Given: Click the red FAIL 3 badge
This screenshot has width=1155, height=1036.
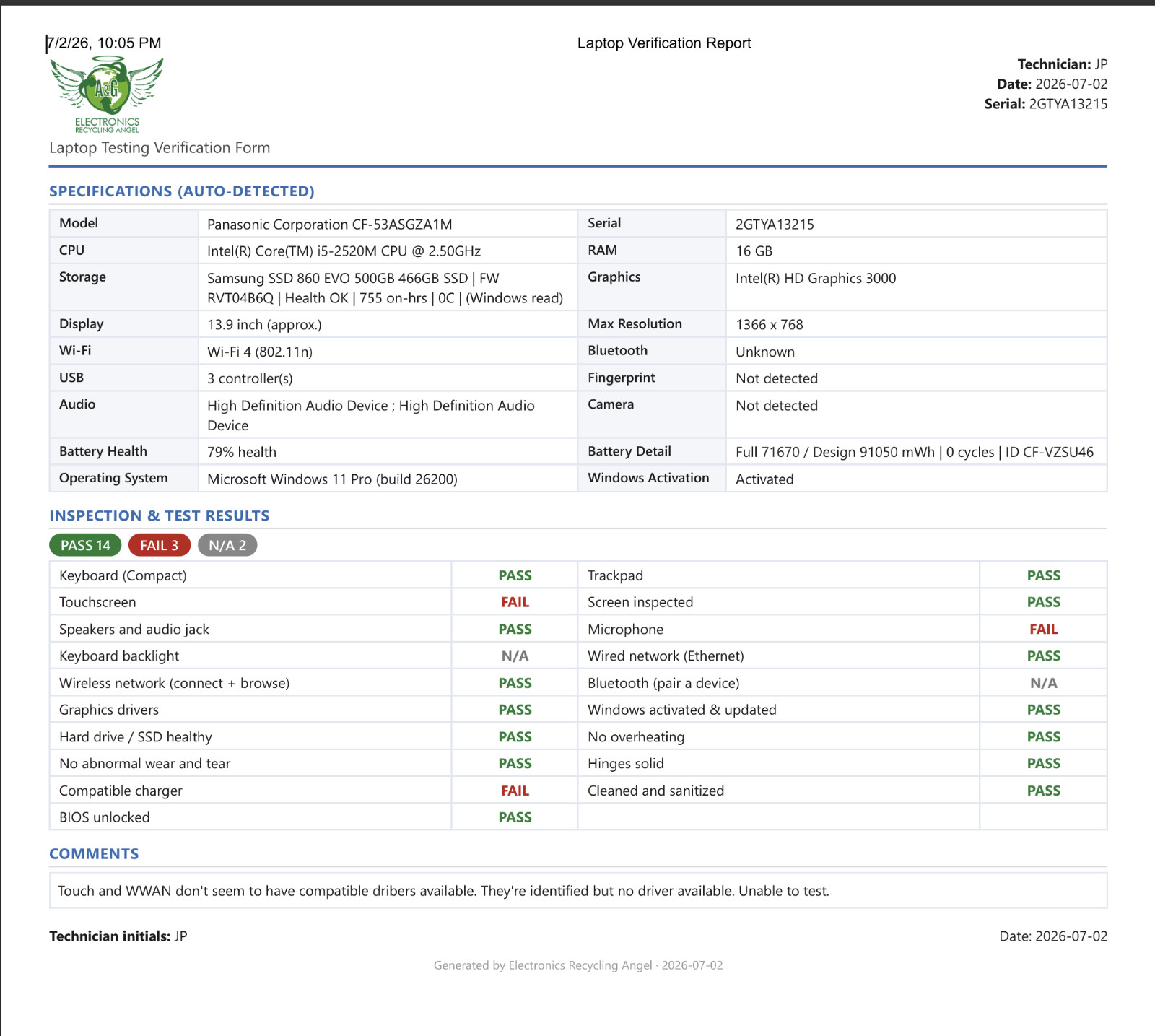Looking at the screenshot, I should click(160, 545).
